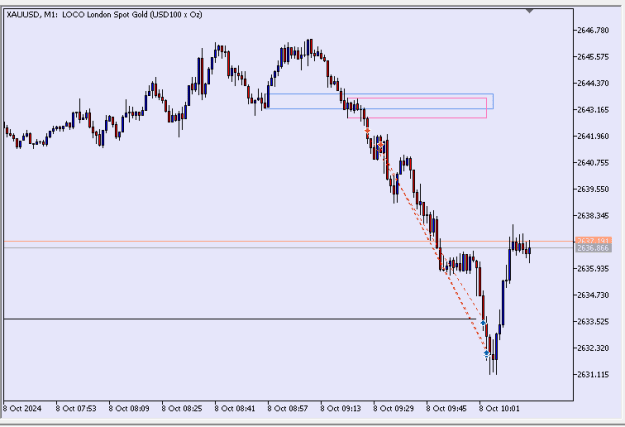The image size is (625, 427).
Task: Click the 2644.370 price scale label
Action: (x=593, y=83)
